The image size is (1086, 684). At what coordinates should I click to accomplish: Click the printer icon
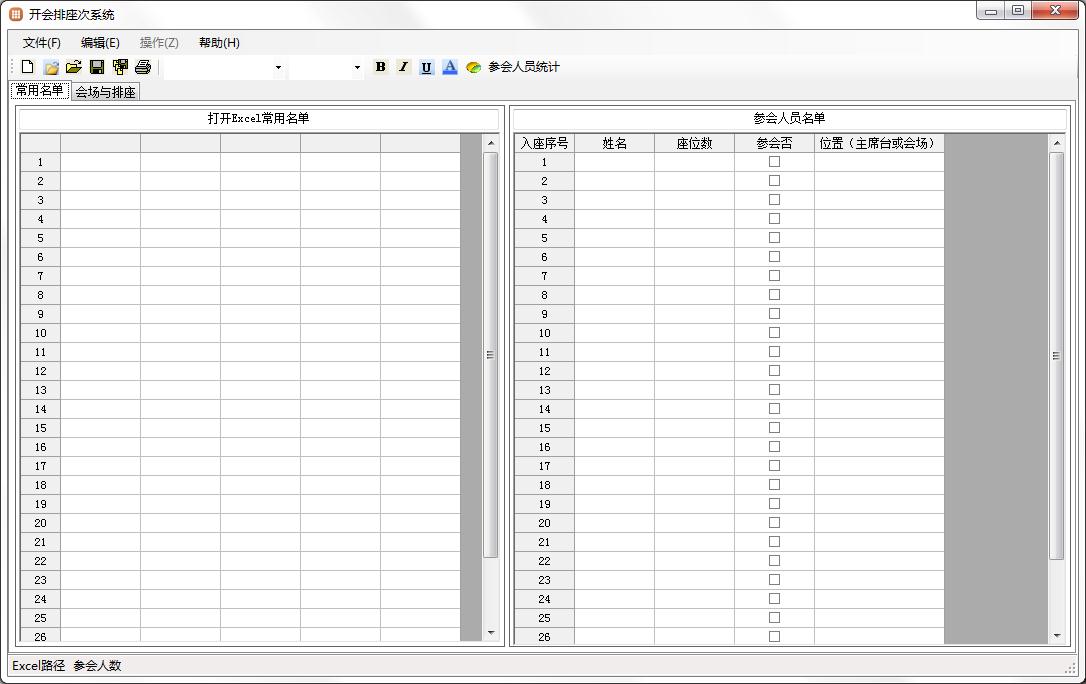point(143,66)
